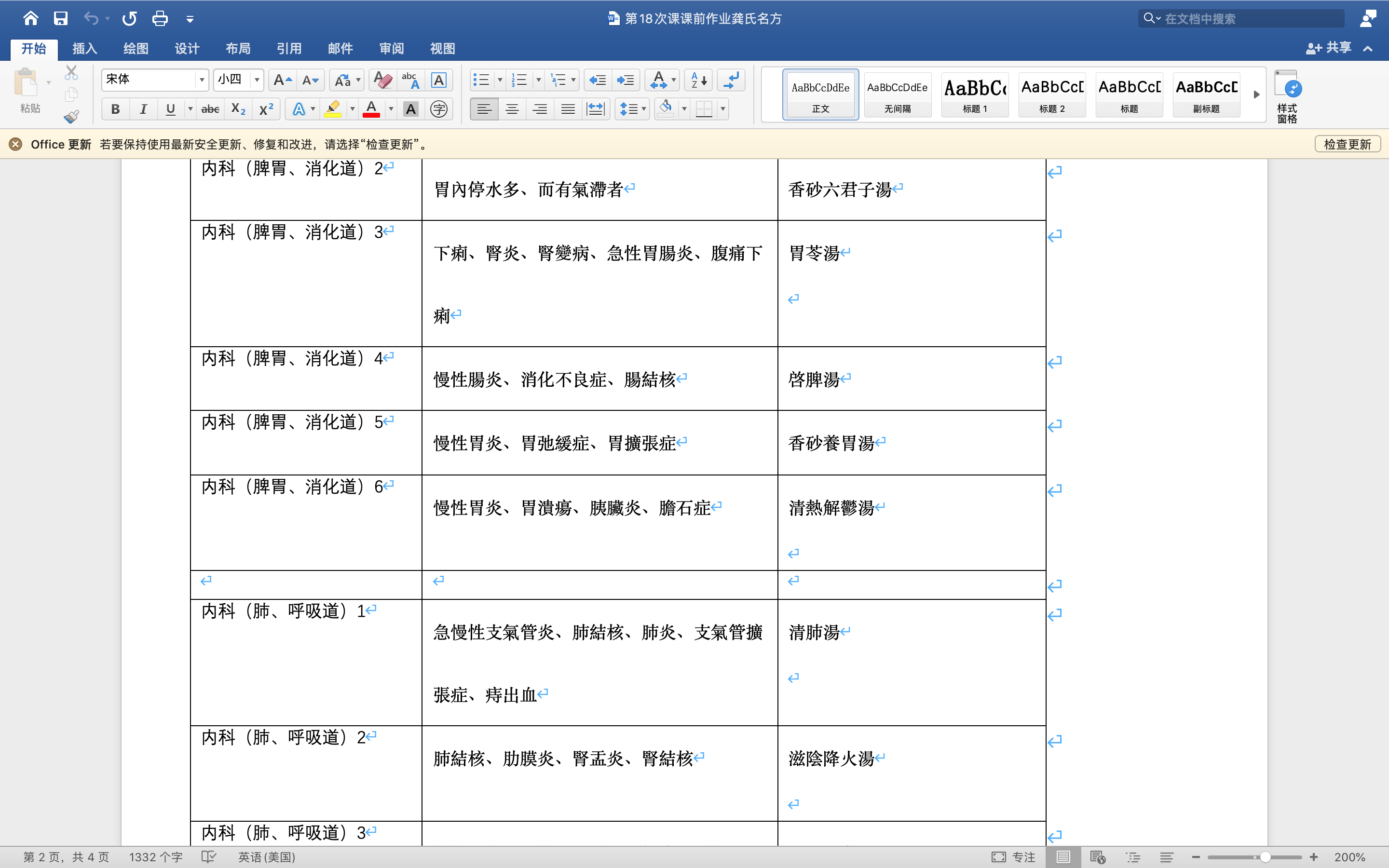The height and width of the screenshot is (868, 1389).
Task: Apply the Text Effects button
Action: click(x=299, y=109)
